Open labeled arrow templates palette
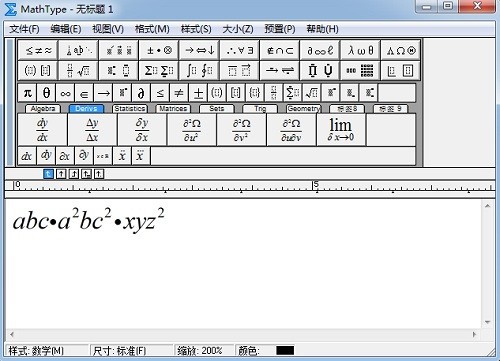 (280, 70)
